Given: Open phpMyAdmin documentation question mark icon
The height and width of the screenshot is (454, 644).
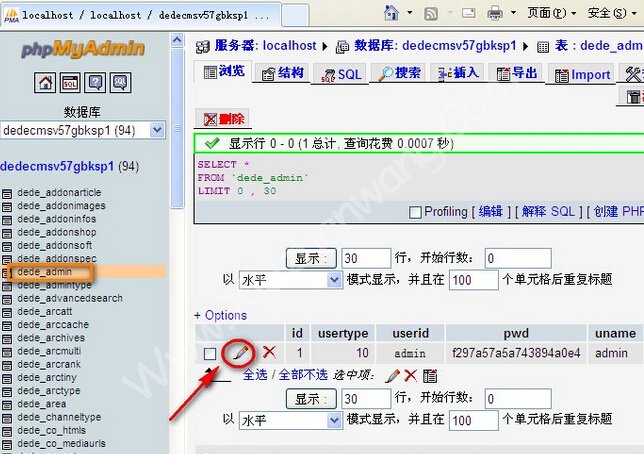Looking at the screenshot, I should click(x=95, y=83).
